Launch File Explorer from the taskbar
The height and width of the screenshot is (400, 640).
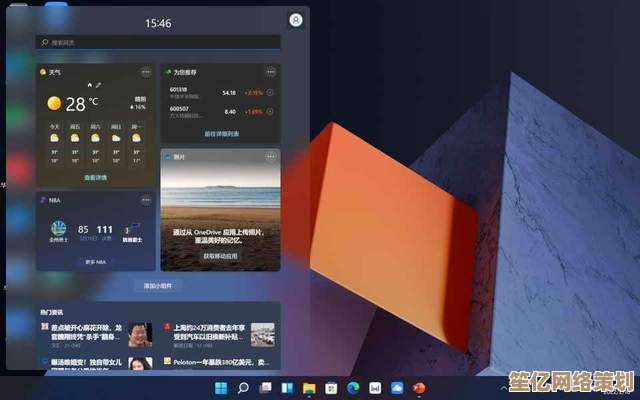(x=309, y=387)
